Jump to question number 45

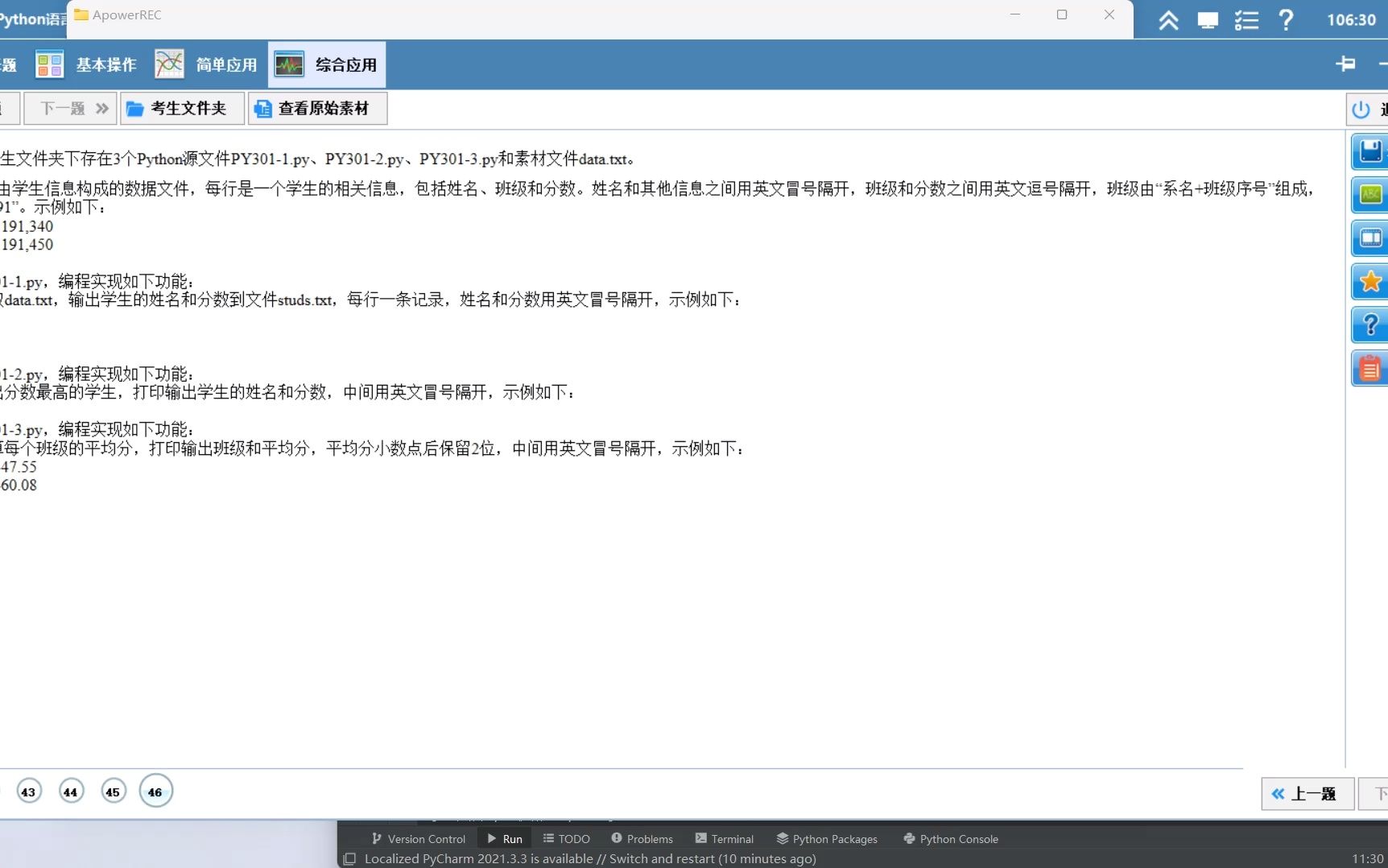click(x=113, y=792)
